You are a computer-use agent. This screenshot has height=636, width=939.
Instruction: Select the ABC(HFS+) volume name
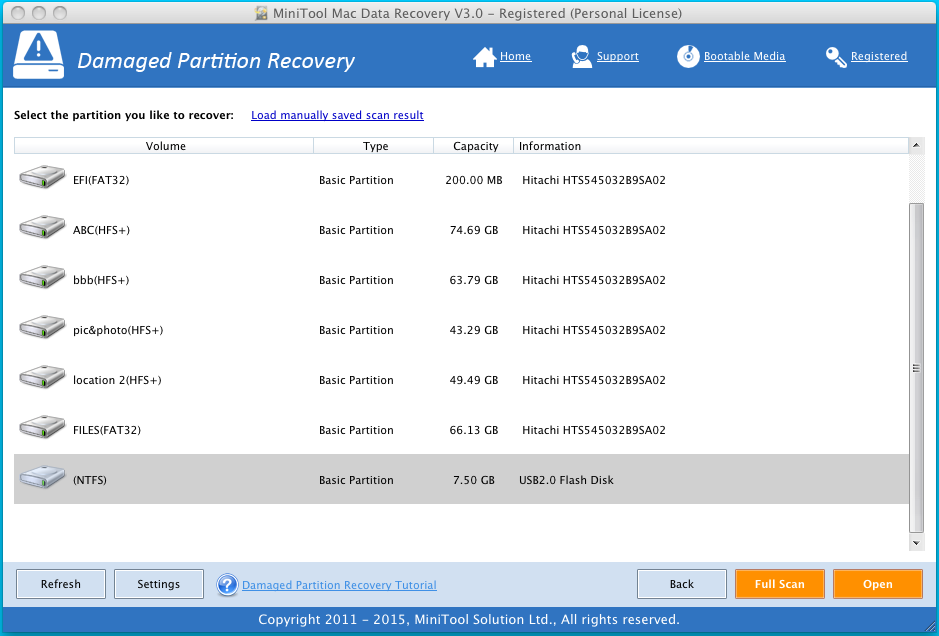101,230
